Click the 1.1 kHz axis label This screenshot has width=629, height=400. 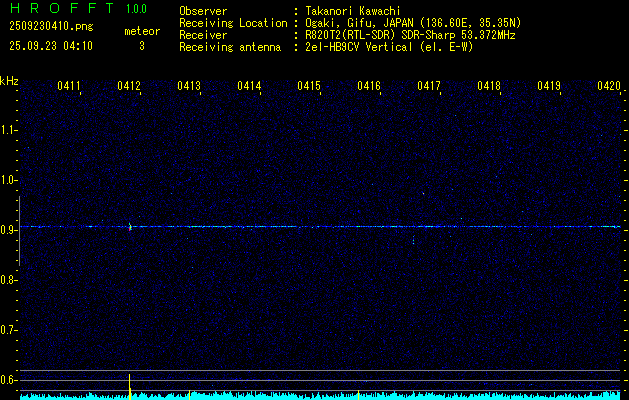pos(8,130)
